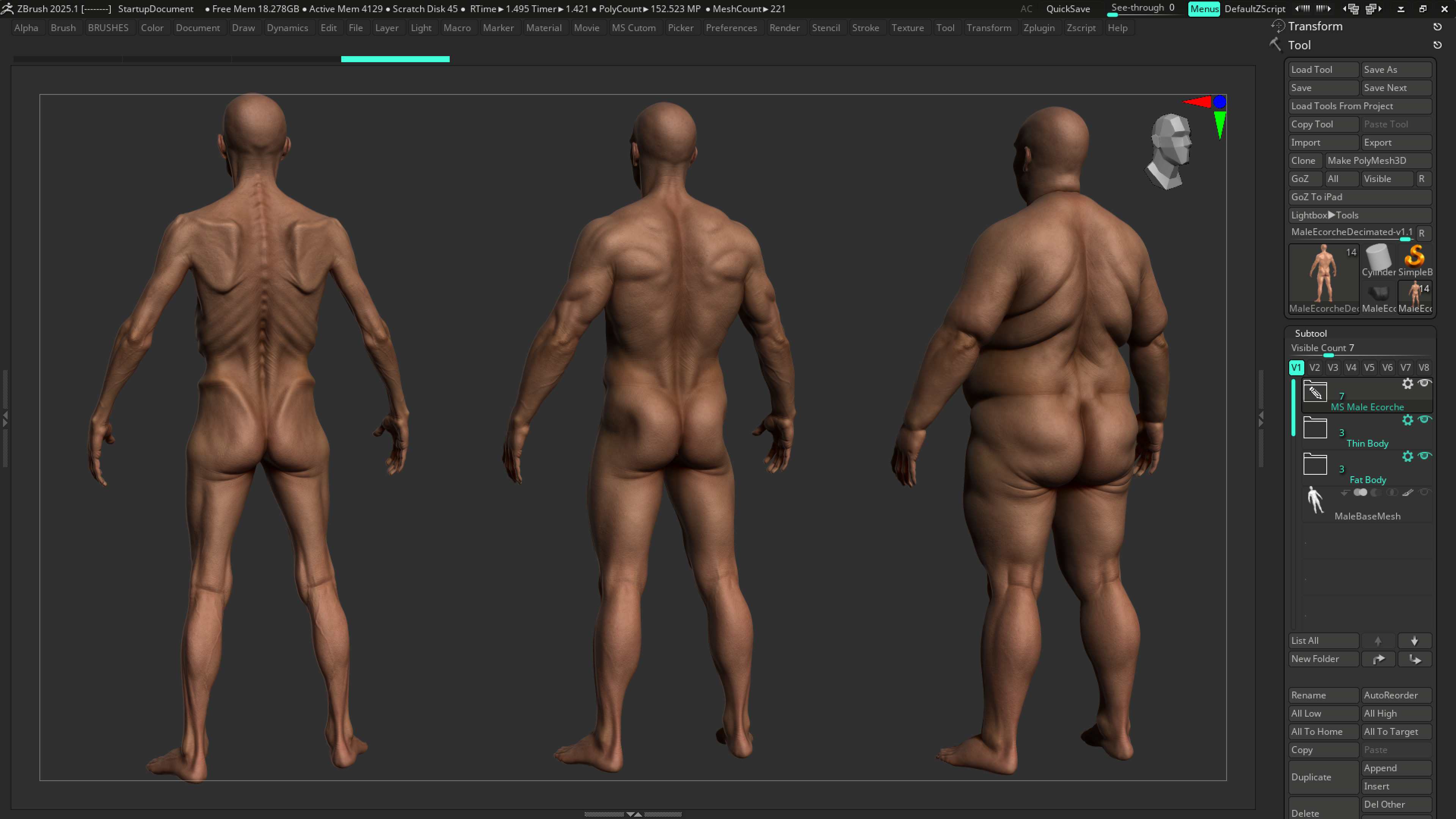Click the curved arrow next to New Folder
Screen dimensions: 1456x819
click(1378, 659)
